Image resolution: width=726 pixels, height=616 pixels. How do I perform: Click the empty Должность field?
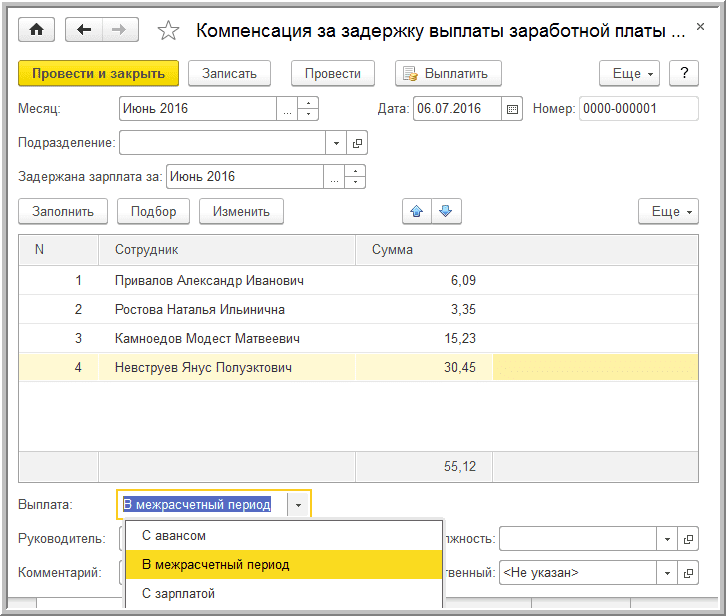(x=578, y=539)
